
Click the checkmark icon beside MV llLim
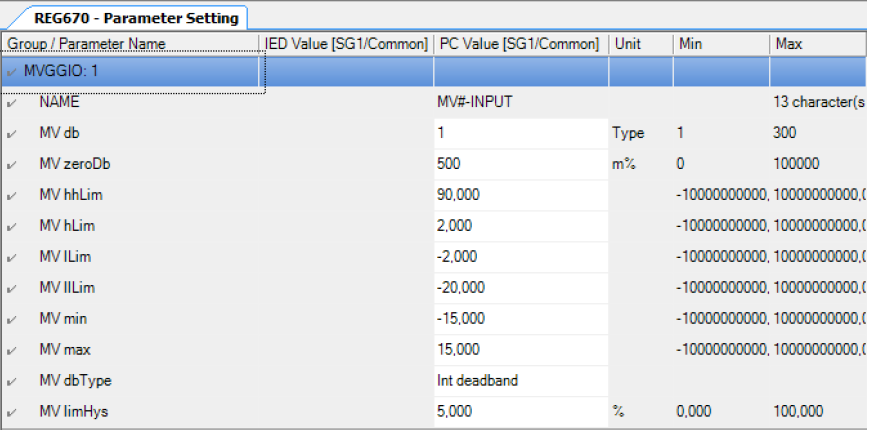coord(11,289)
